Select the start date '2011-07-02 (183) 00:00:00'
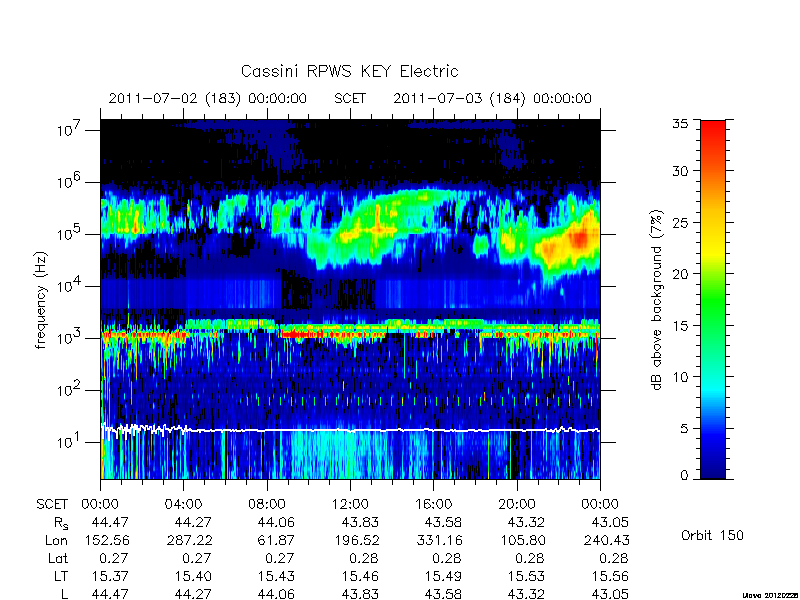The width and height of the screenshot is (800, 600). point(208,98)
